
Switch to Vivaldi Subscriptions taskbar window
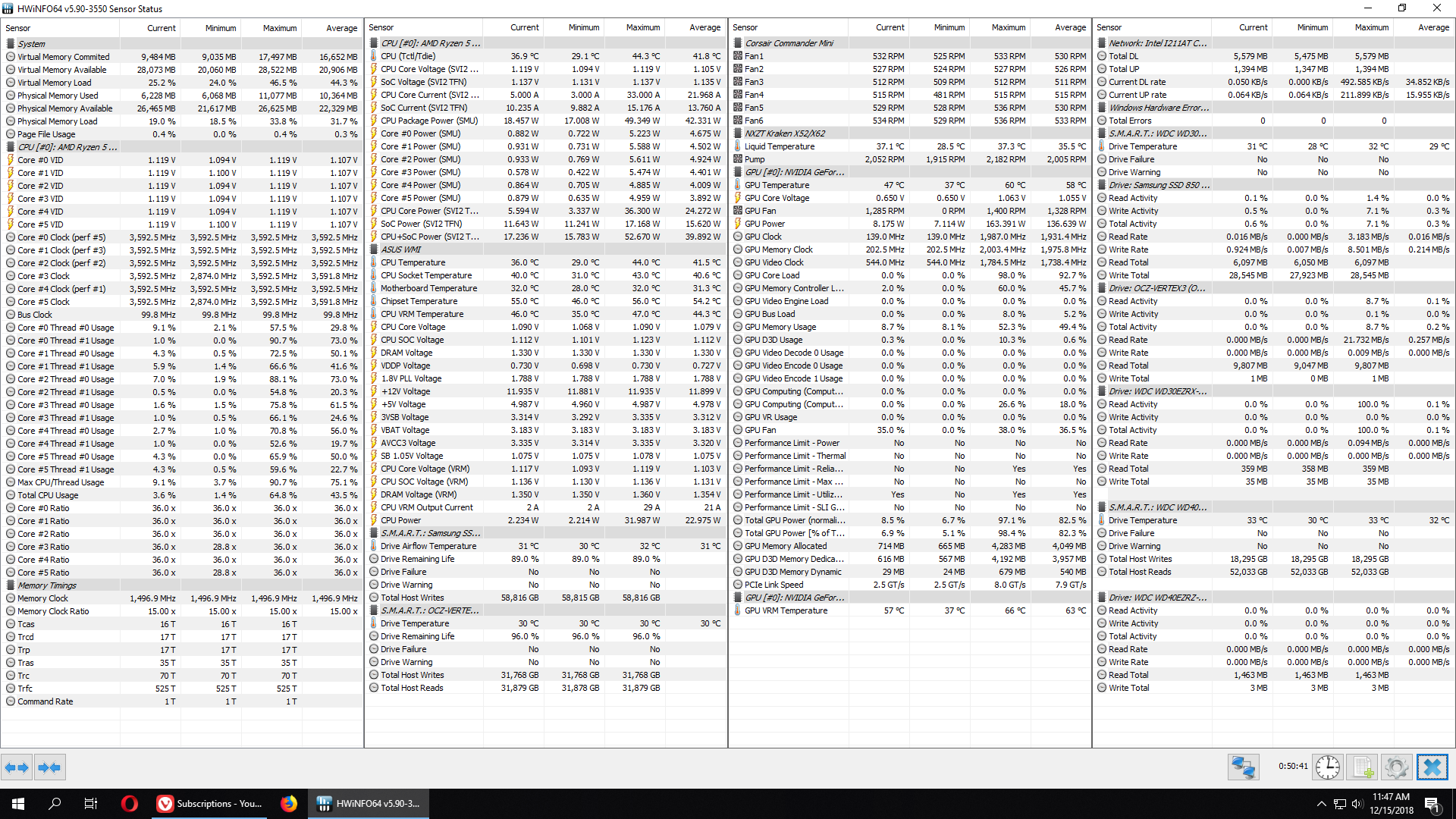pyautogui.click(x=210, y=804)
